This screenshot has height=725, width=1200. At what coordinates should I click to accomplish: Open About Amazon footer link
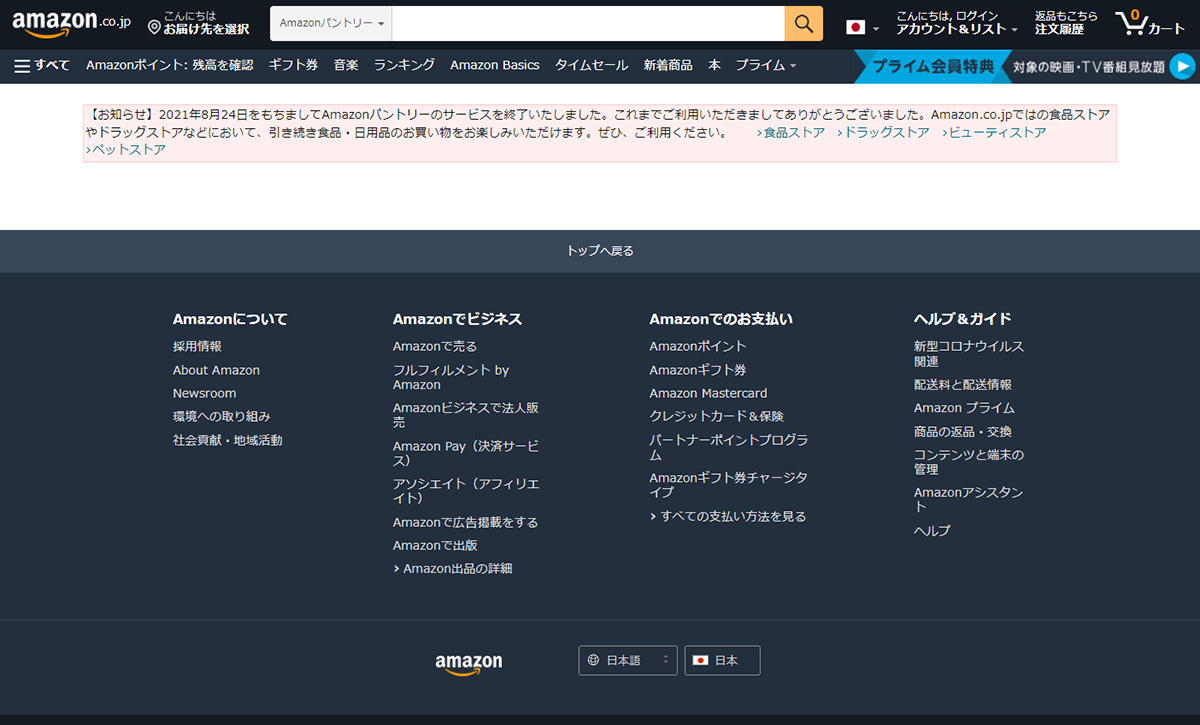216,370
